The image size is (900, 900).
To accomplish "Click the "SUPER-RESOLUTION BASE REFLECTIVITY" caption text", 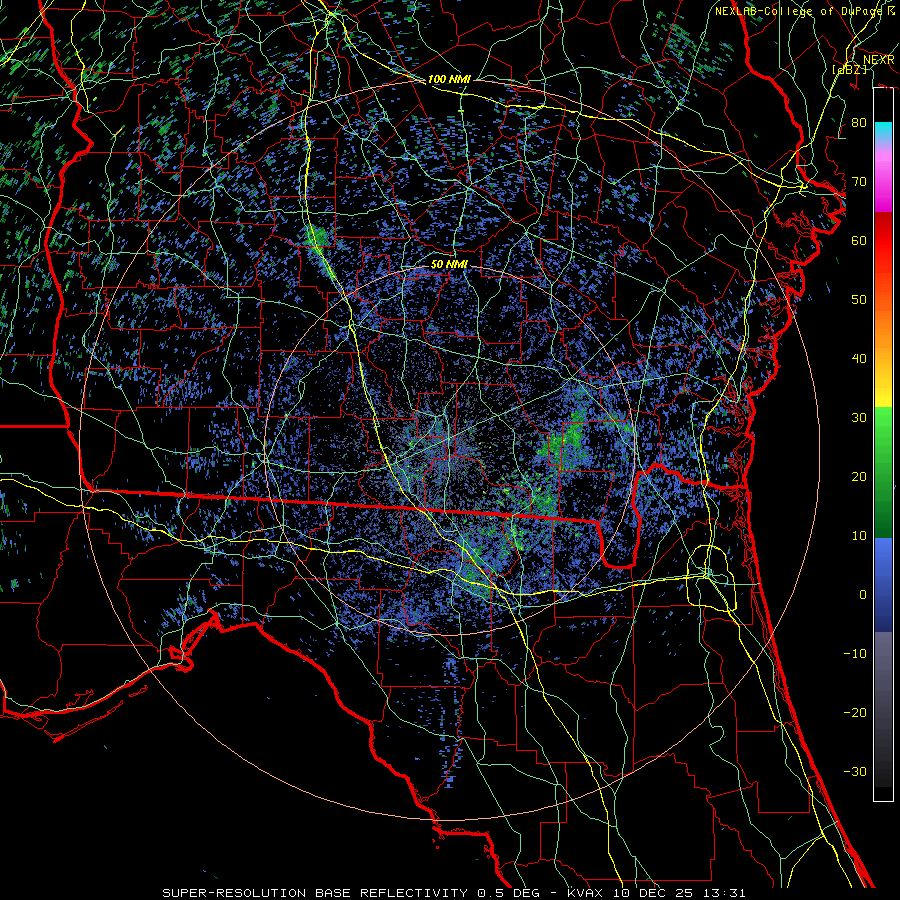I will click(315, 893).
